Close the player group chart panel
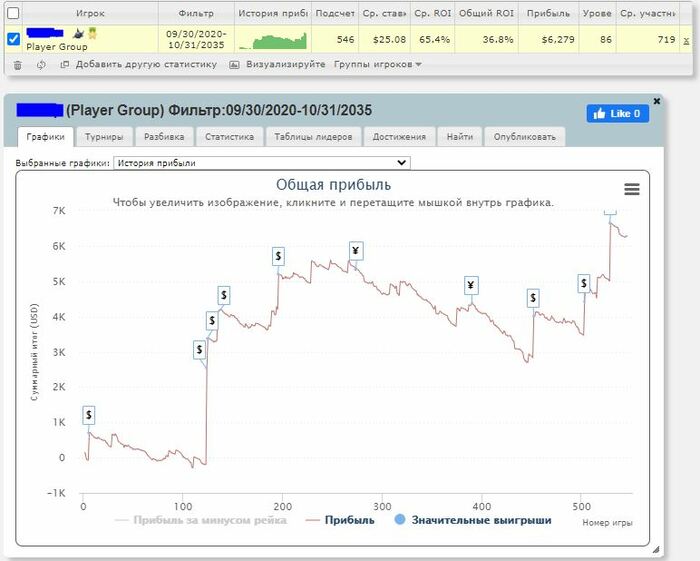 pos(656,101)
